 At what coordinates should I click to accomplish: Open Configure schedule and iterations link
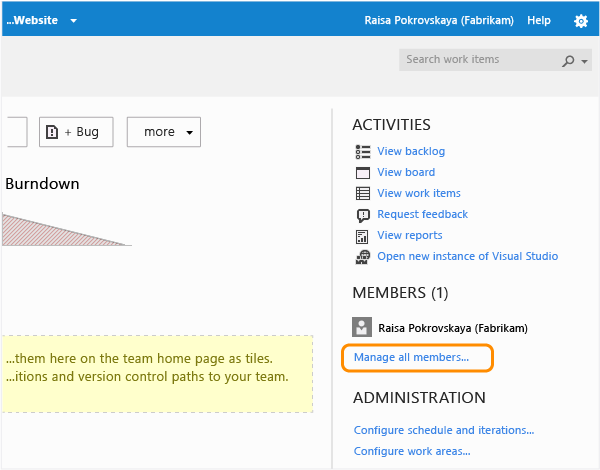444,430
